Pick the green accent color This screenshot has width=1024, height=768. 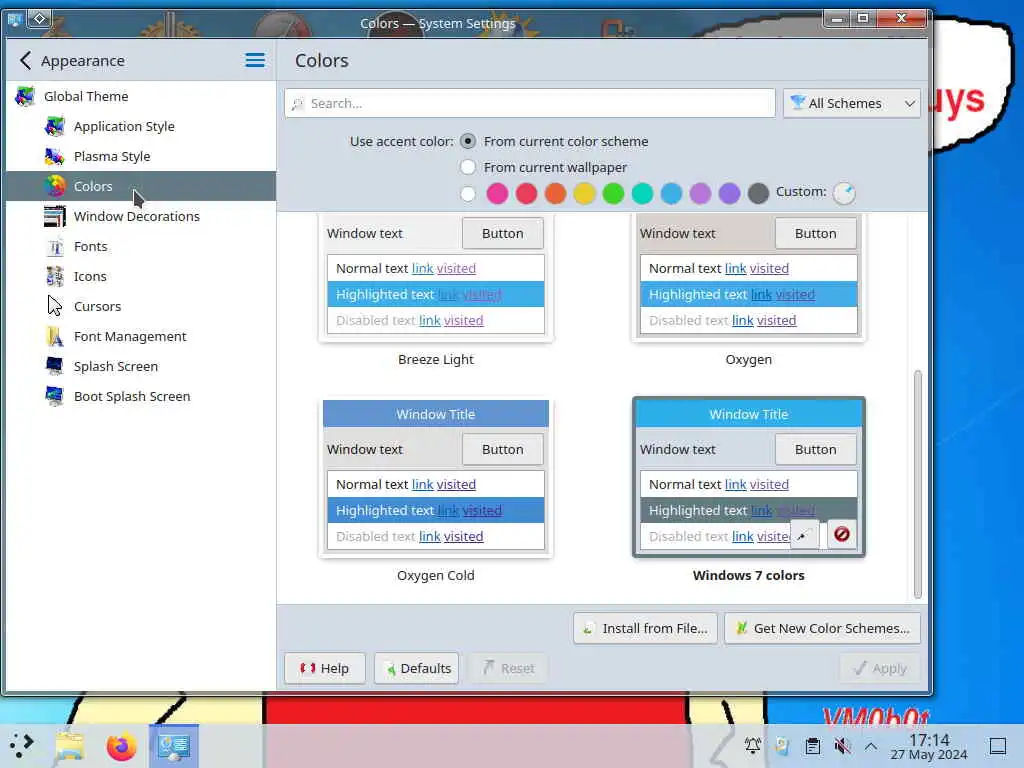(613, 193)
